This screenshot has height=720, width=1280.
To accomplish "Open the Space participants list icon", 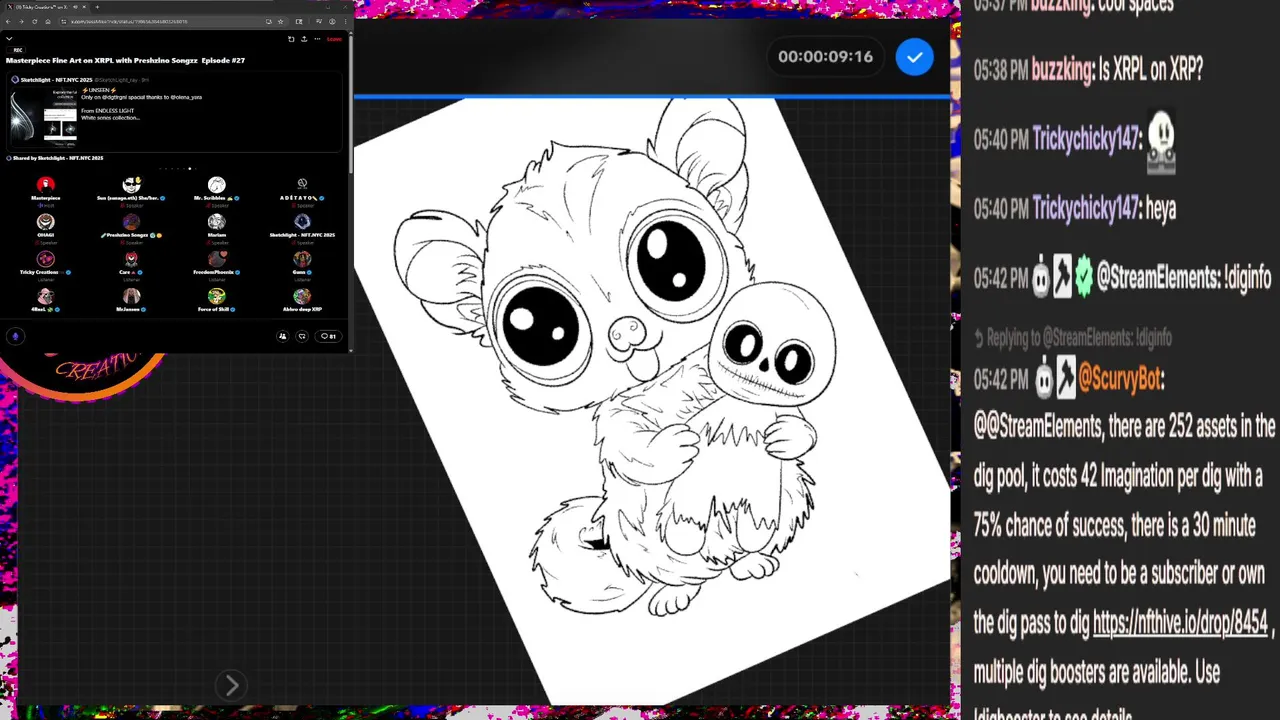I will 282,337.
